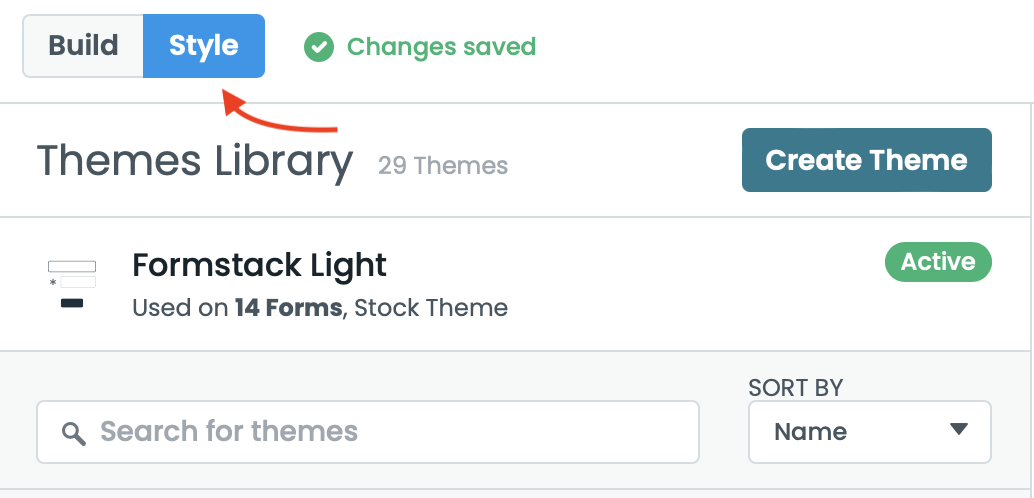This screenshot has height=498, width=1034.
Task: Click the green checkmark saved icon
Action: pyautogui.click(x=319, y=47)
